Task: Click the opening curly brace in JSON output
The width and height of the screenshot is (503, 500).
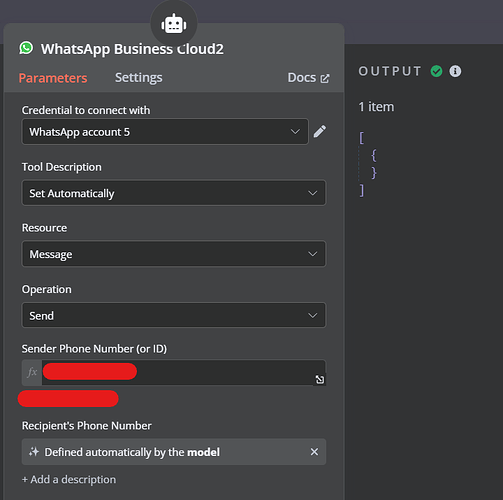Action: (x=374, y=155)
